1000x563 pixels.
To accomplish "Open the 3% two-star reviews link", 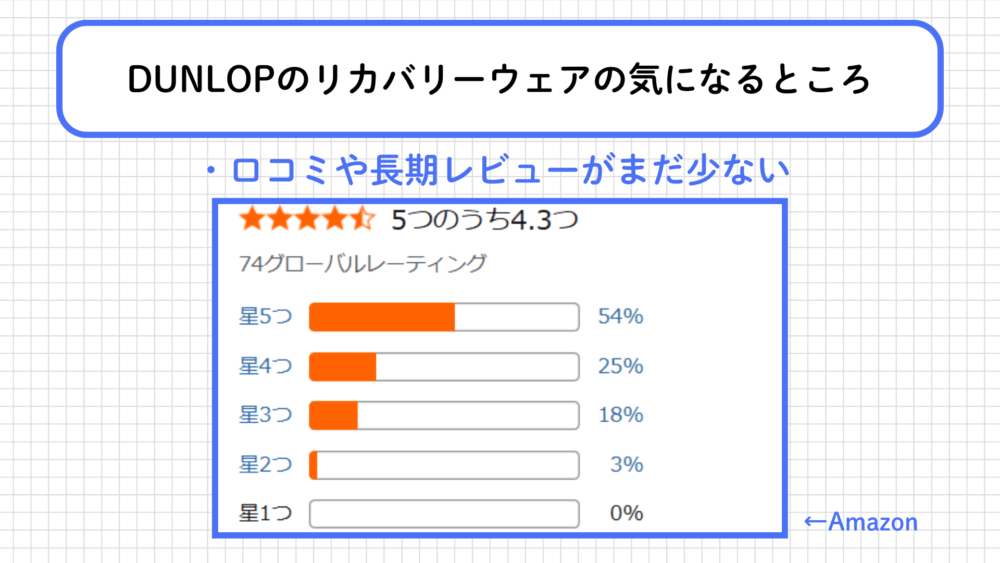I will click(627, 465).
